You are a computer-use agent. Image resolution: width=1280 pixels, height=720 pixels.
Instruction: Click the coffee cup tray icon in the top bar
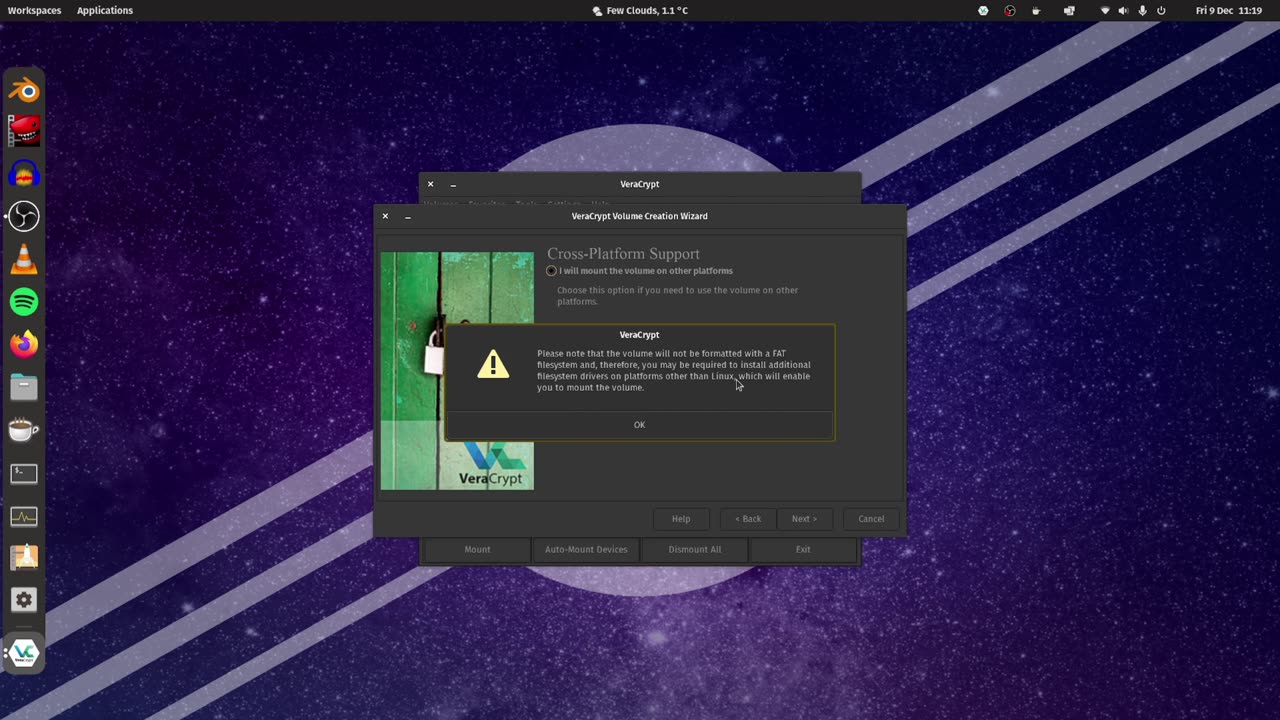click(x=1036, y=10)
